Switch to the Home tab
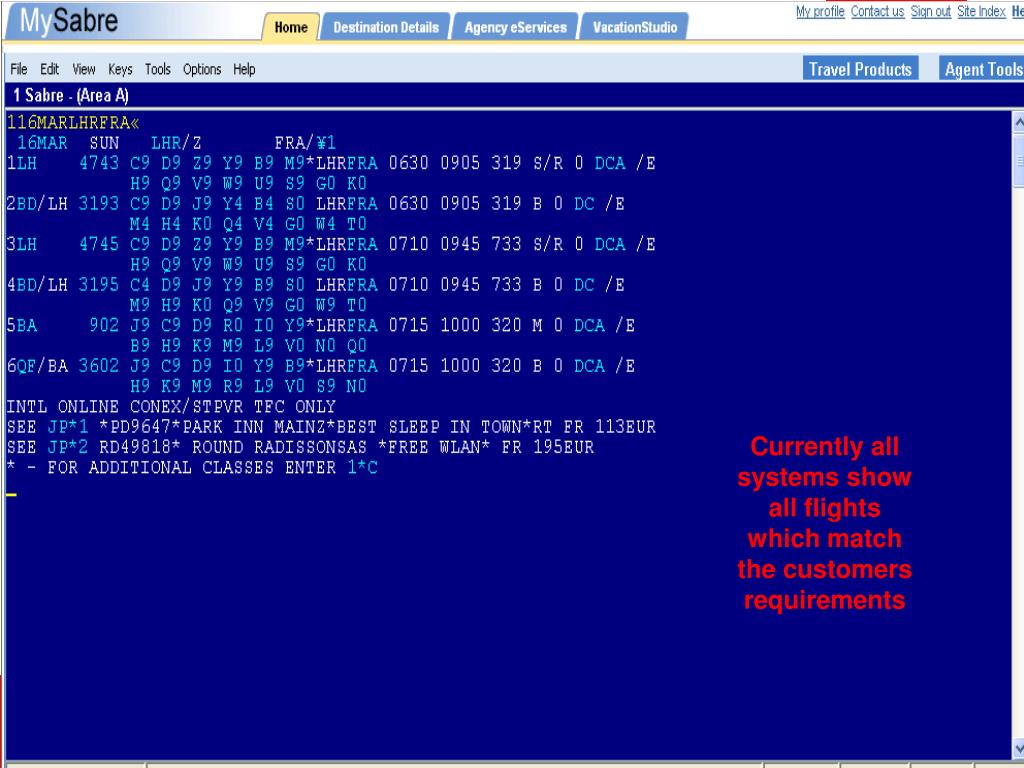The height and width of the screenshot is (768, 1024). [x=291, y=27]
